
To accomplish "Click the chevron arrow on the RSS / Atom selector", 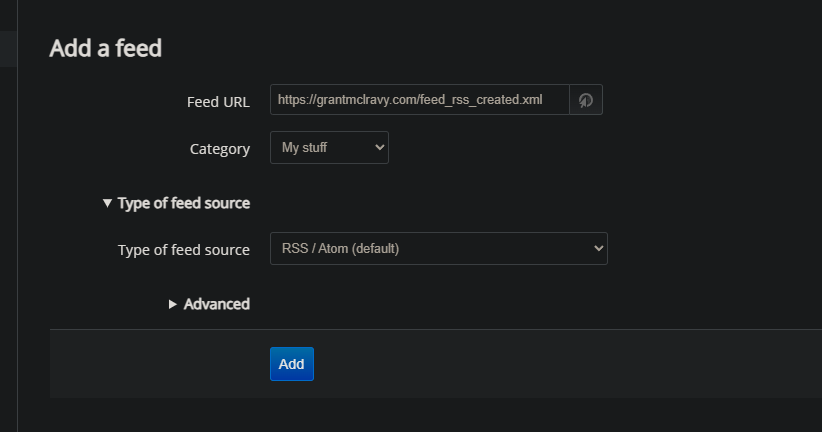I will coord(598,248).
